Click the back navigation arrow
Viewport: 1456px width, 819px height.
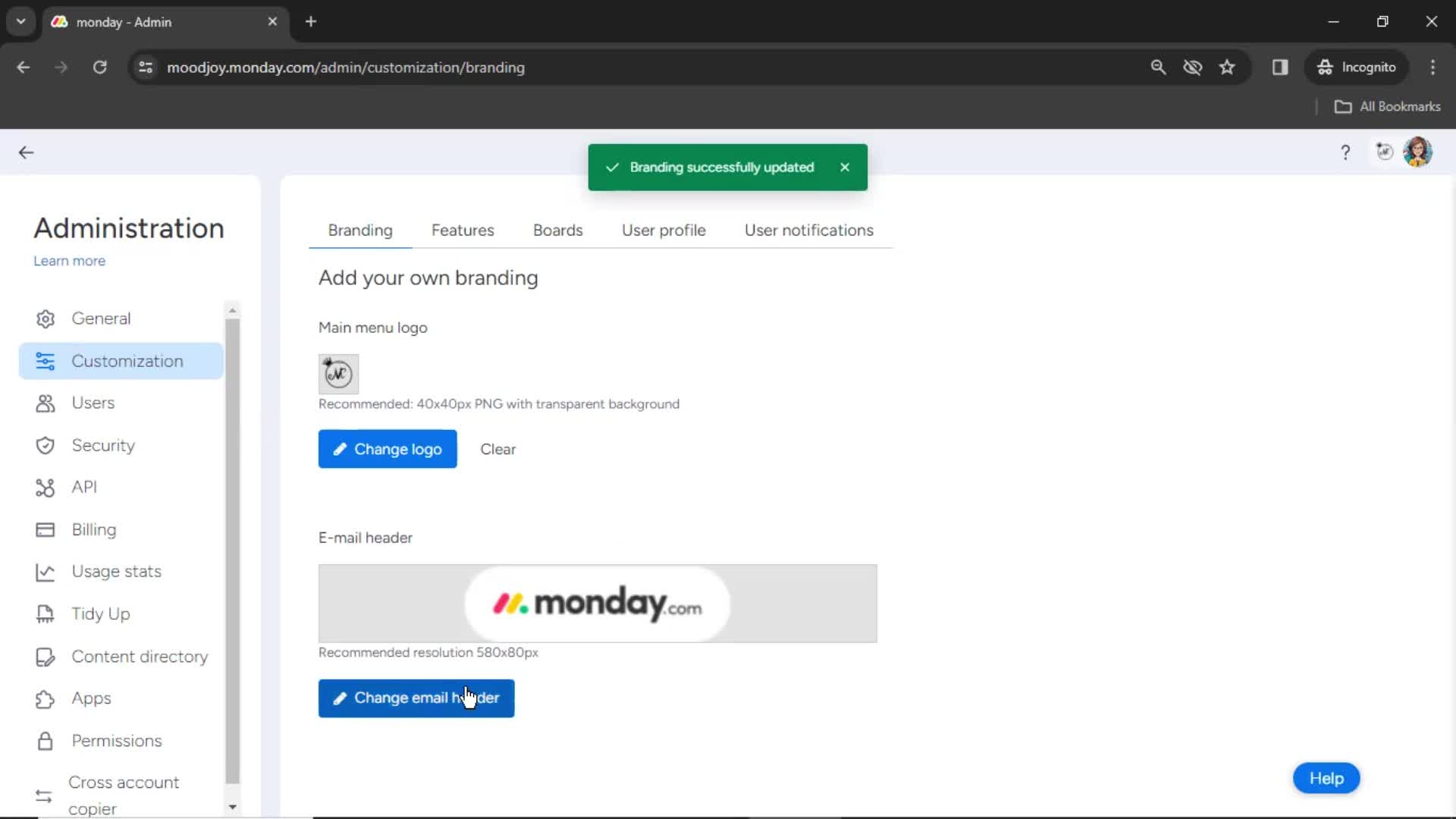pyautogui.click(x=26, y=151)
